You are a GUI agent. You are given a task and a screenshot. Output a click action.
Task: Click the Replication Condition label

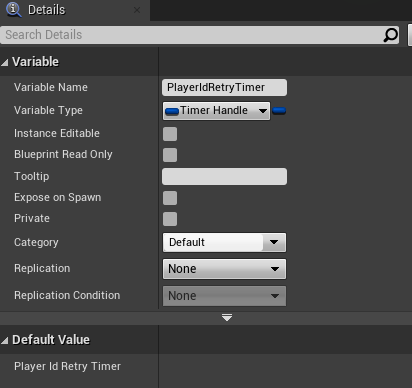click(67, 295)
